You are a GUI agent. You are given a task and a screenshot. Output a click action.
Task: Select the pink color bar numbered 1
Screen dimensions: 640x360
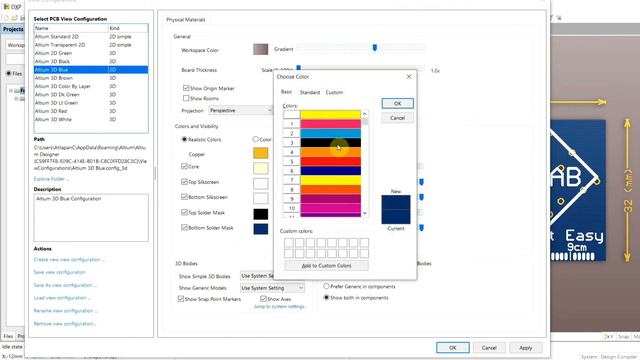pyautogui.click(x=331, y=124)
